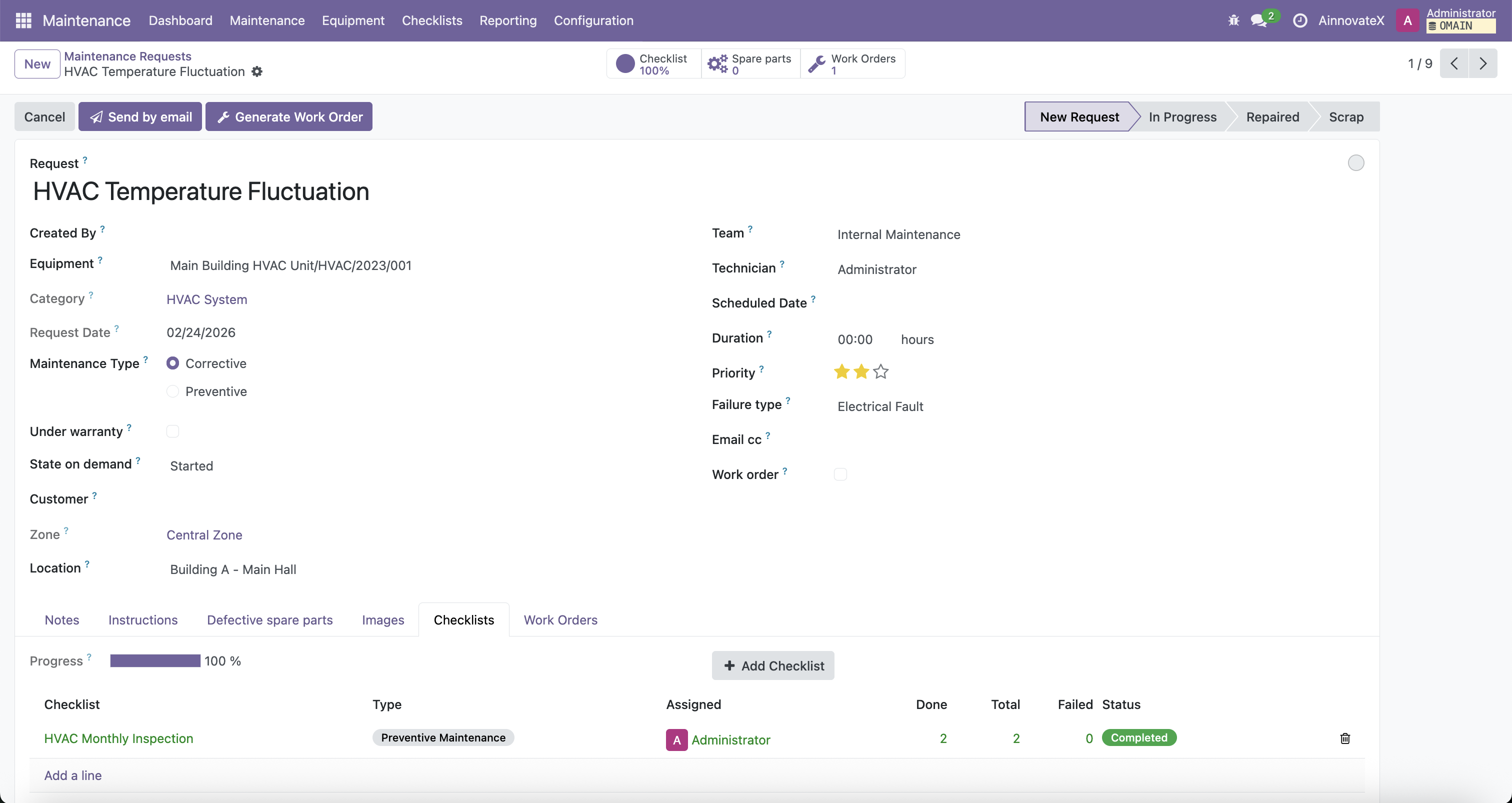Click the Generate Work Order button
The width and height of the screenshot is (1512, 803).
click(289, 117)
